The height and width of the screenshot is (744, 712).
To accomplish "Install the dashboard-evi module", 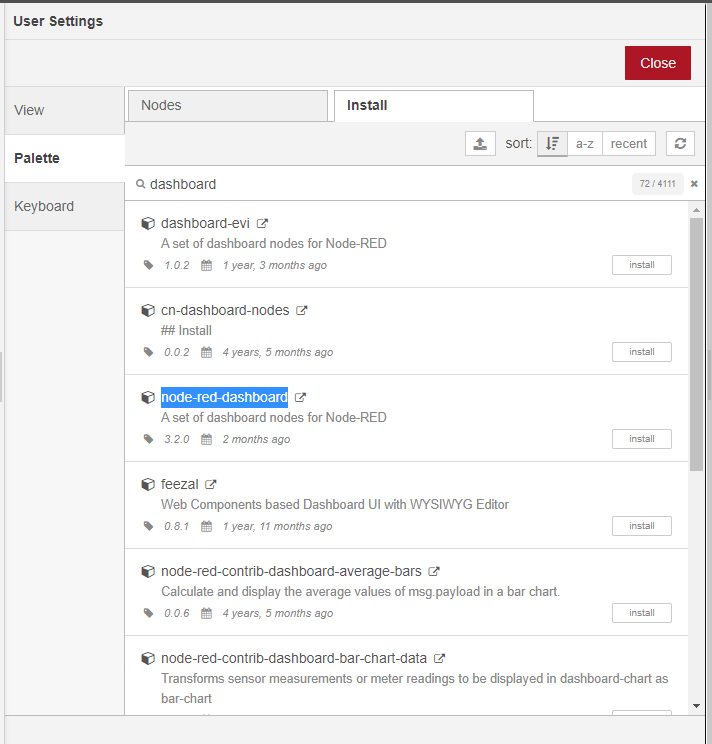I will [x=641, y=265].
